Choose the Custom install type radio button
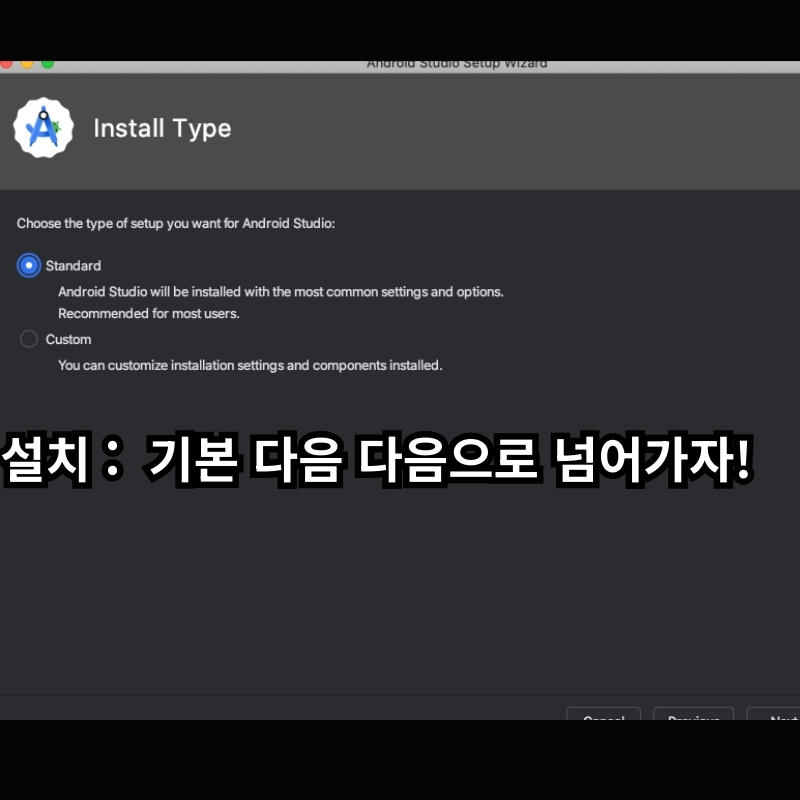 29,339
